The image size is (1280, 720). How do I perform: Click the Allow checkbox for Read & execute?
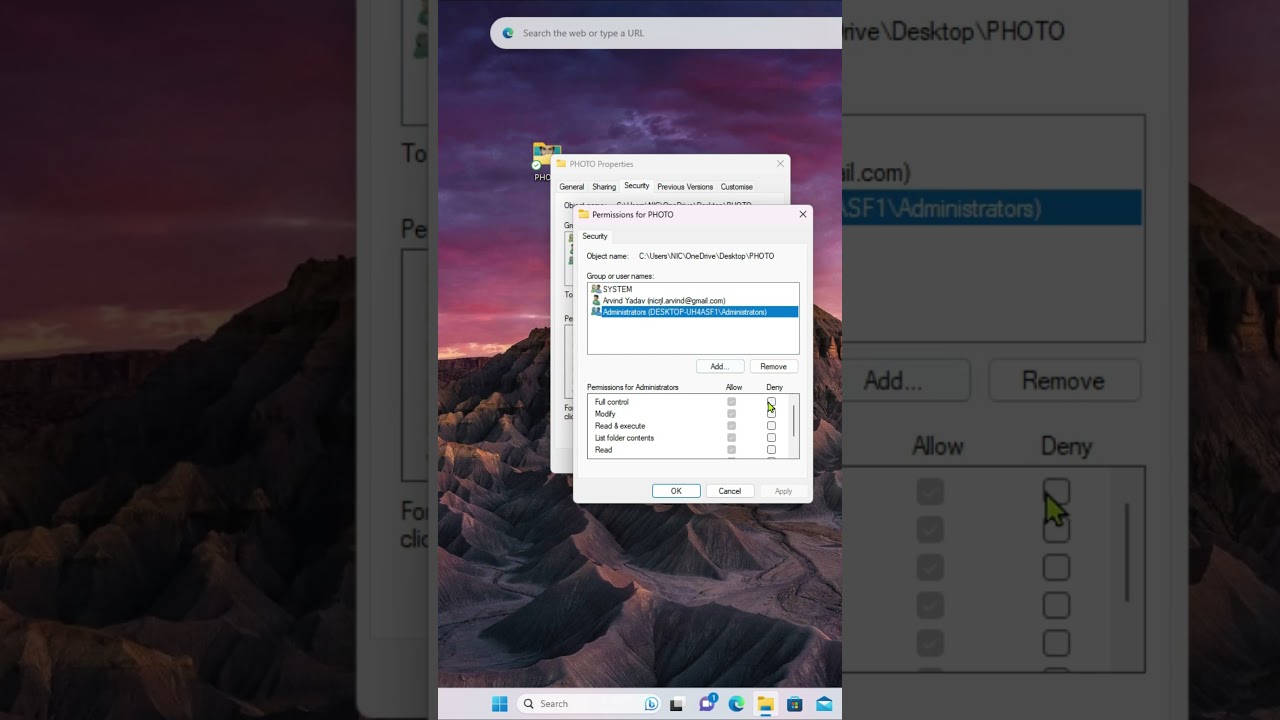[731, 426]
